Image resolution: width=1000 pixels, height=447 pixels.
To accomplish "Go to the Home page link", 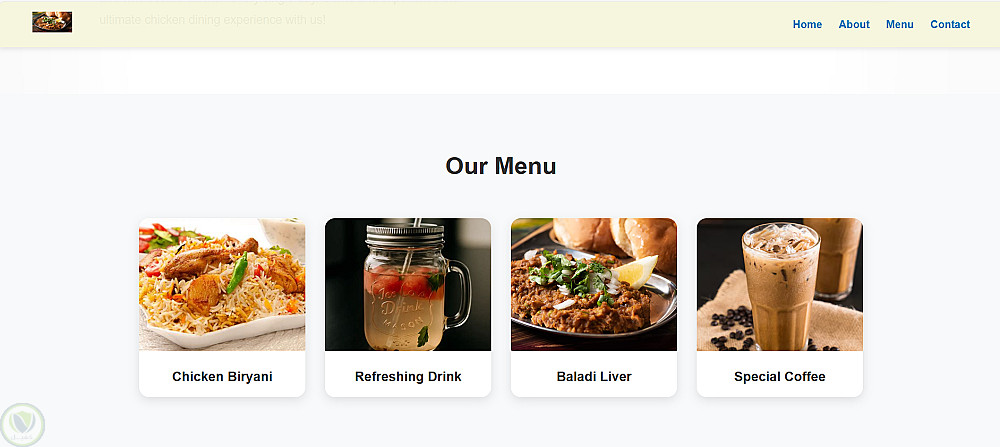I will 807,24.
